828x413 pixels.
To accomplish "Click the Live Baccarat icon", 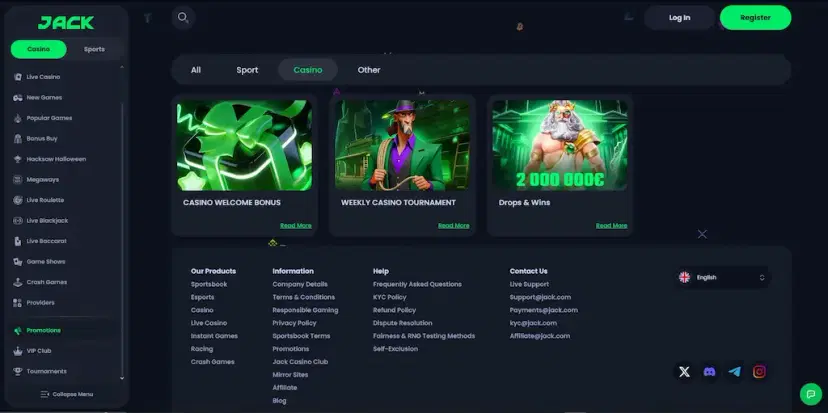I will point(18,241).
